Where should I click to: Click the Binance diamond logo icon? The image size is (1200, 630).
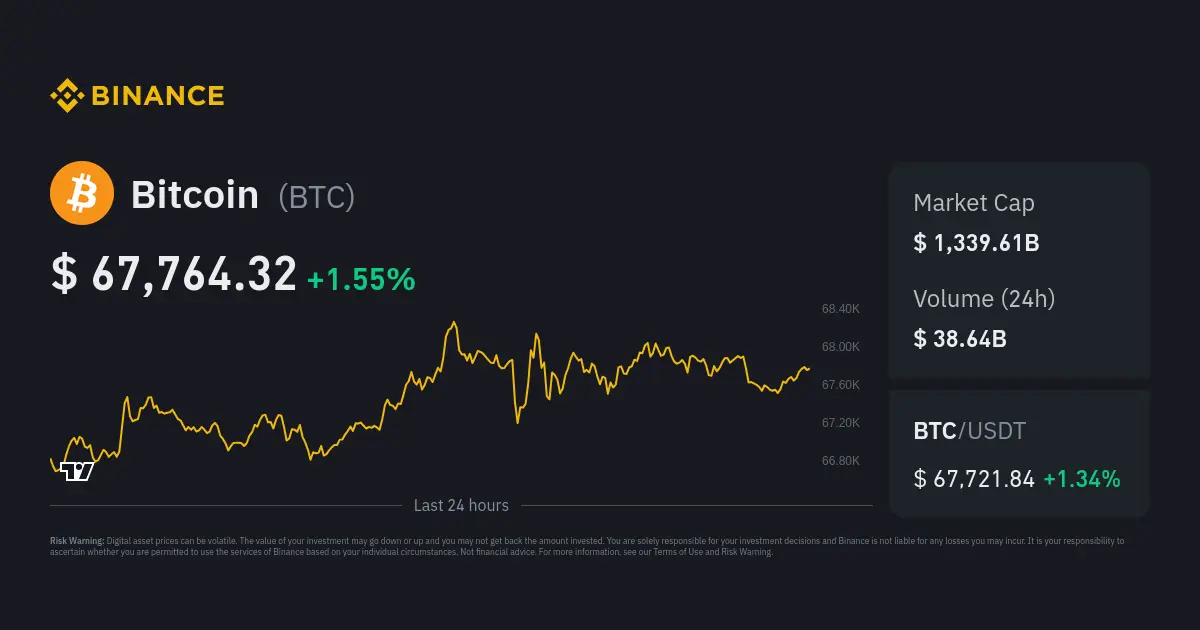click(67, 96)
